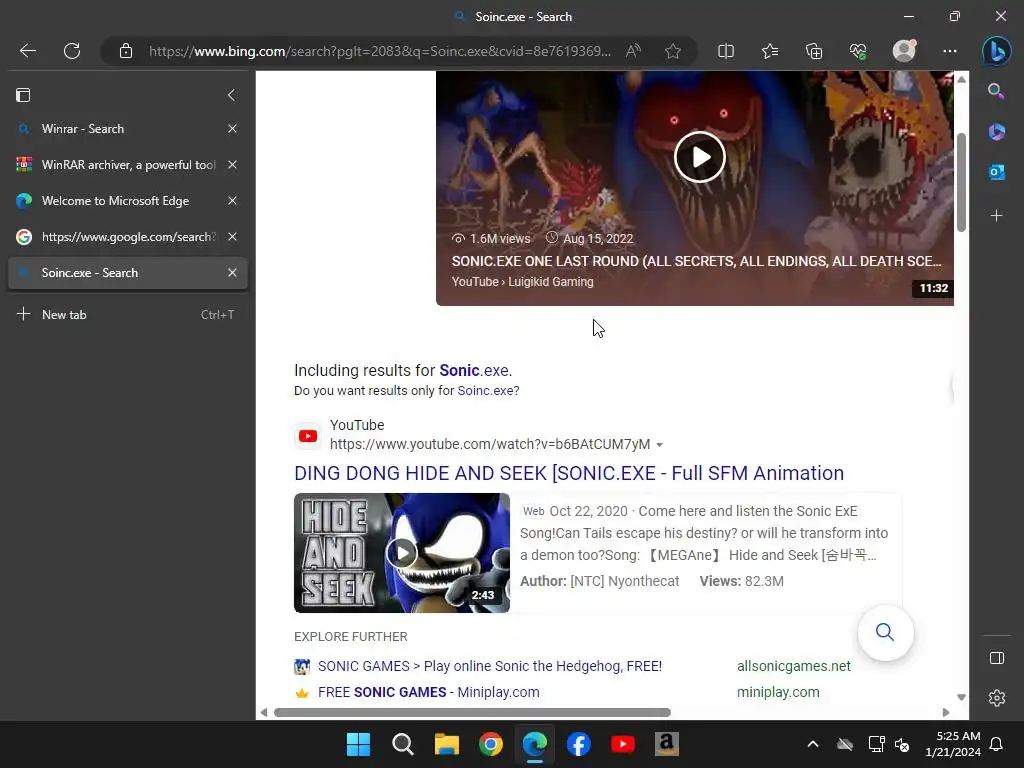Viewport: 1024px width, 768px height.
Task: Launch Google Chrome from taskbar
Action: click(490, 744)
